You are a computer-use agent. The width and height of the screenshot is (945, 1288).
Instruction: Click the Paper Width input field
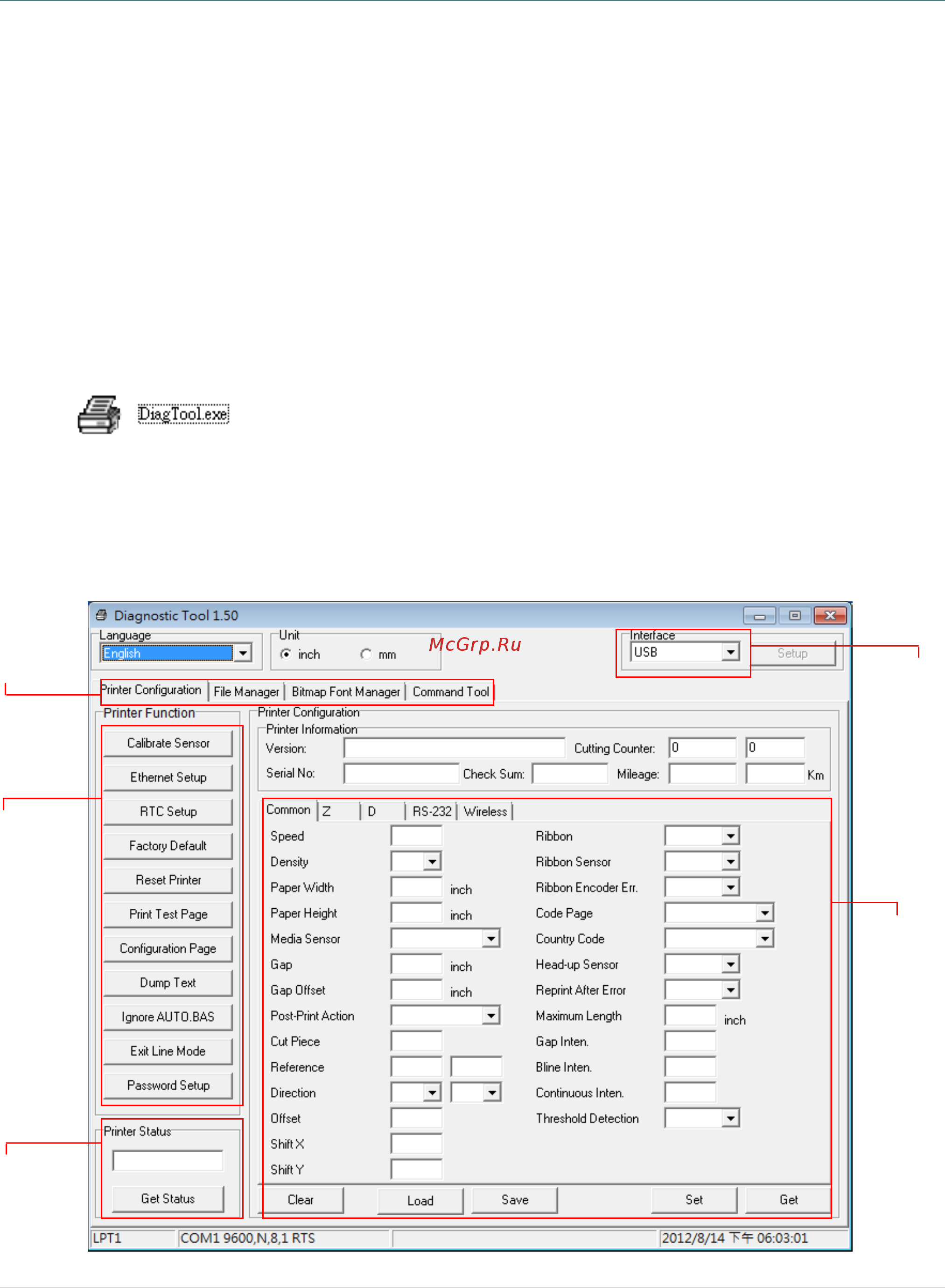[x=416, y=887]
